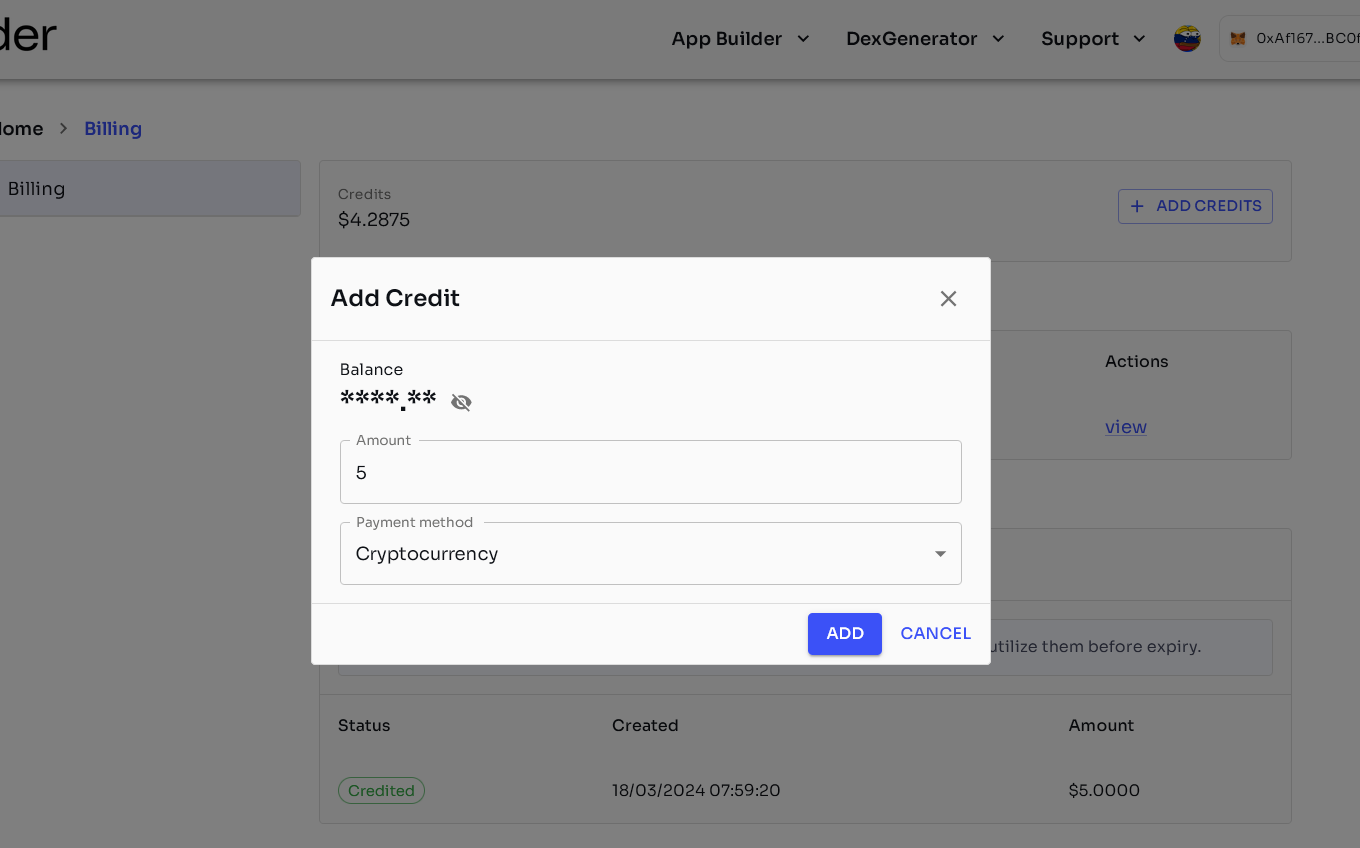Show the hidden Balance using eye icon
This screenshot has height=848, width=1360.
coord(460,401)
